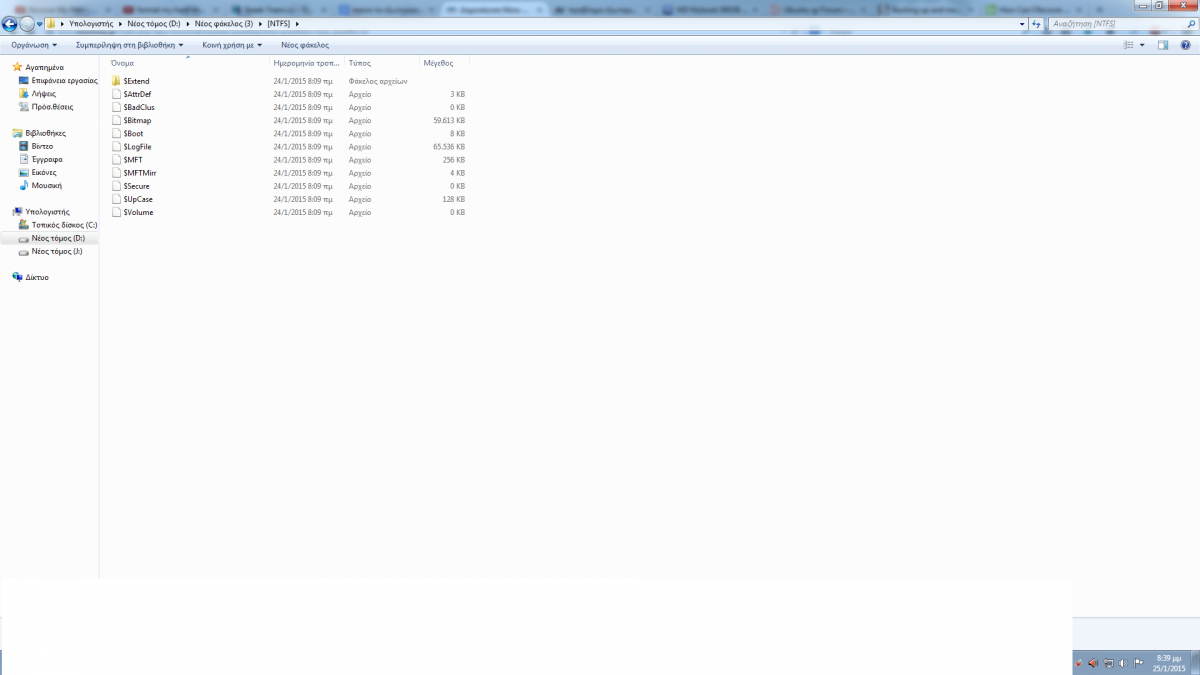This screenshot has width=1200, height=675.
Task: Open the recent locations dropdown beside Forward
Action: 40,24
